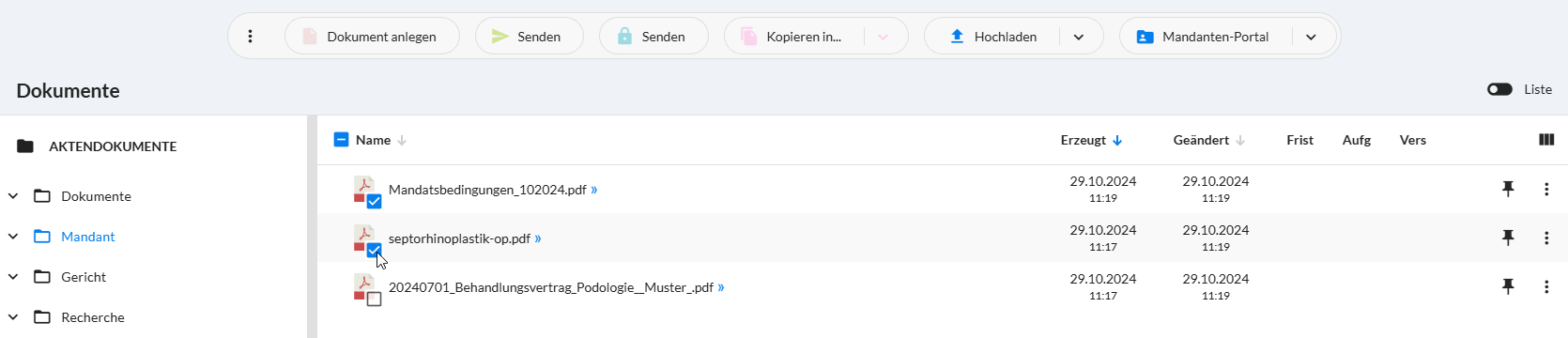Viewport: 1568px width, 338px height.
Task: Open the Hochladen dropdown arrow
Action: coord(1079,37)
